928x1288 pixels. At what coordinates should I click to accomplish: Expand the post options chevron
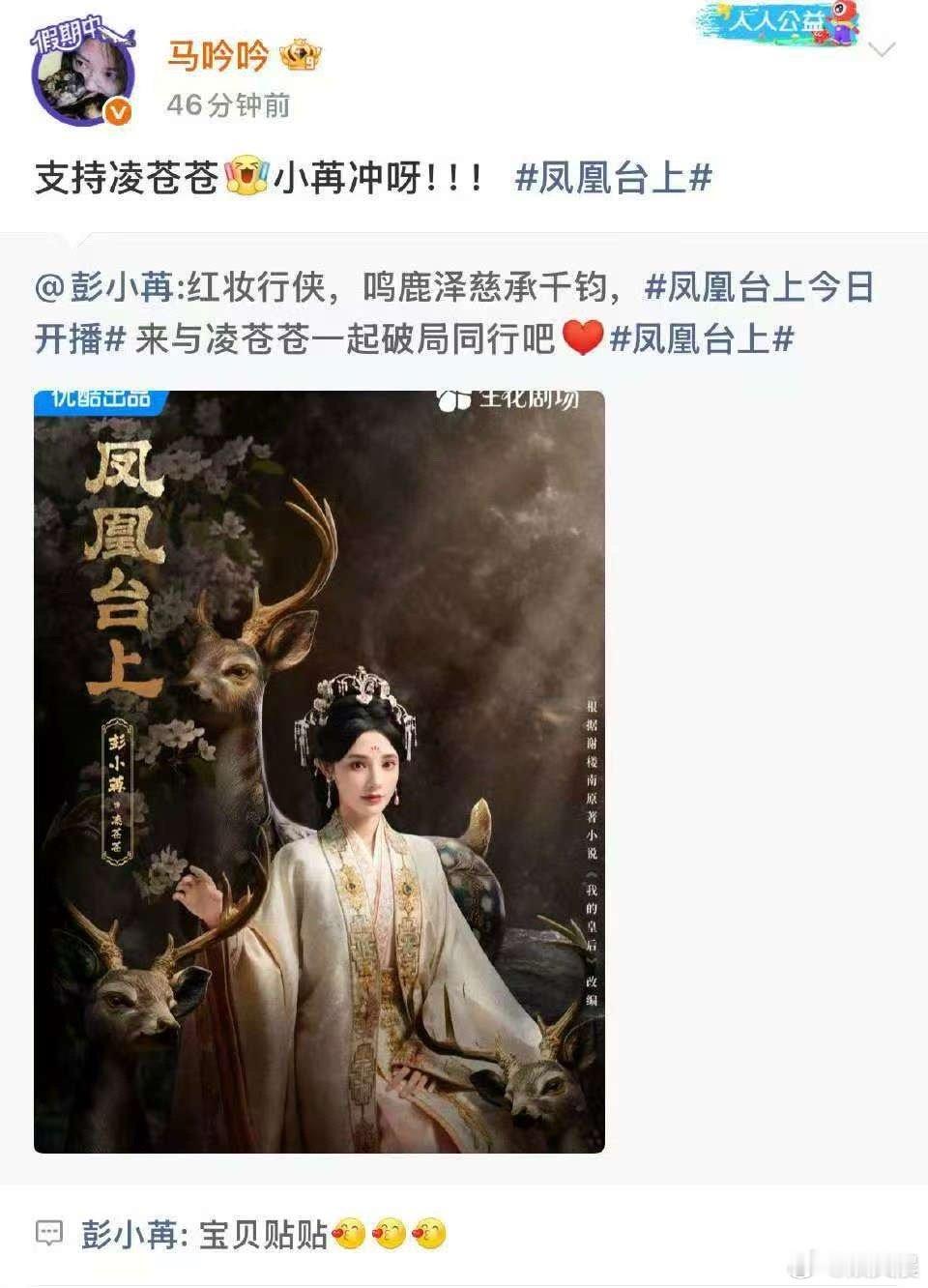[x=883, y=50]
